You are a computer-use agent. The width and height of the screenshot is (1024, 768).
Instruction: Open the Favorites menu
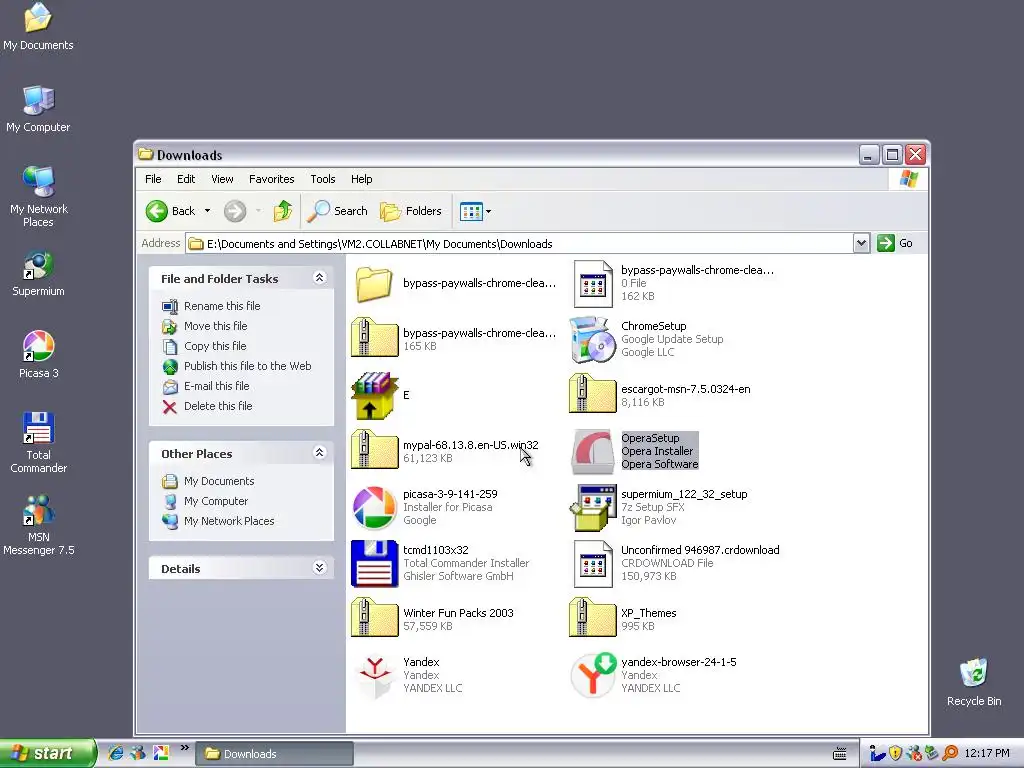pyautogui.click(x=272, y=179)
